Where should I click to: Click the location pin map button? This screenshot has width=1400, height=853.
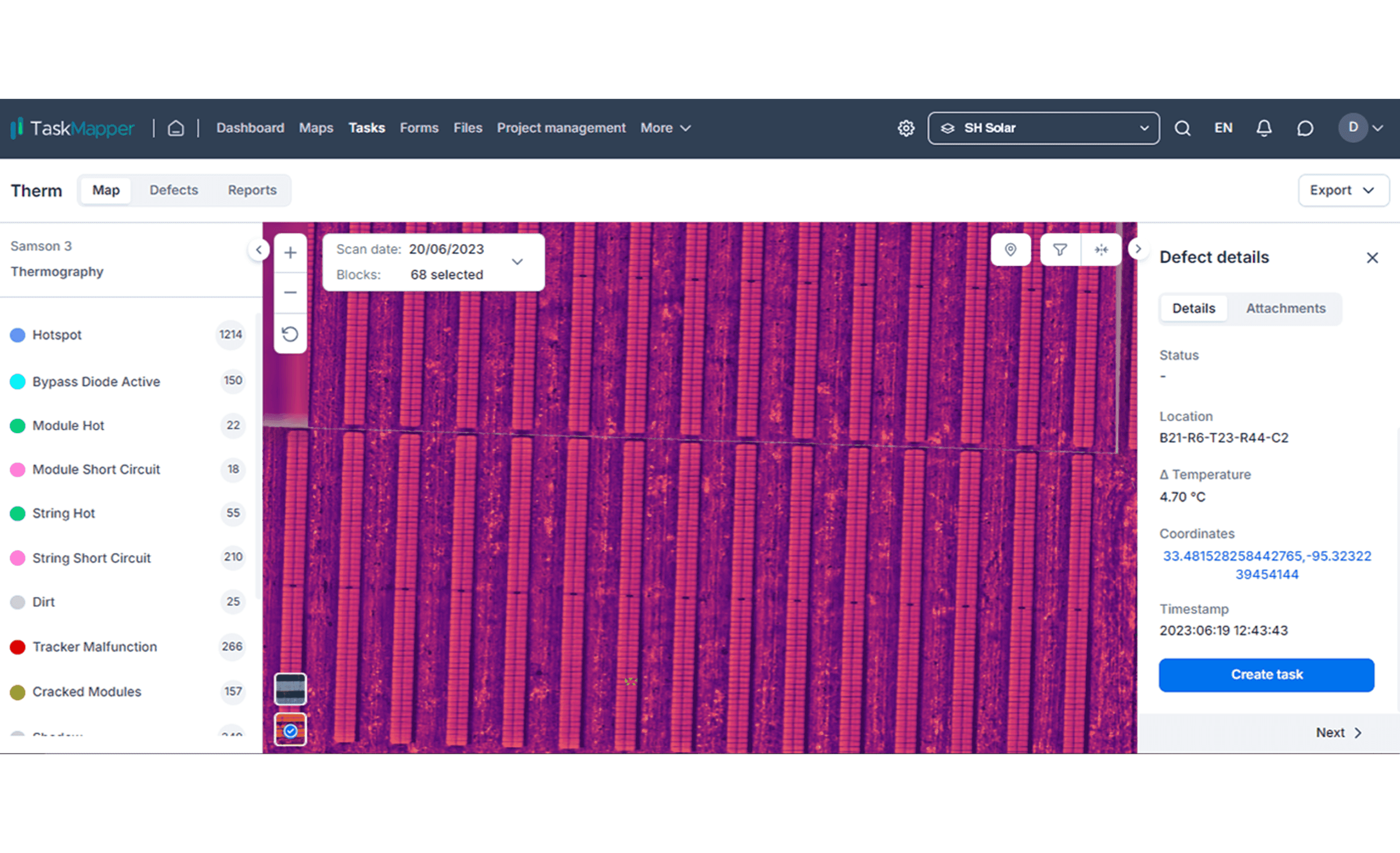click(1010, 249)
